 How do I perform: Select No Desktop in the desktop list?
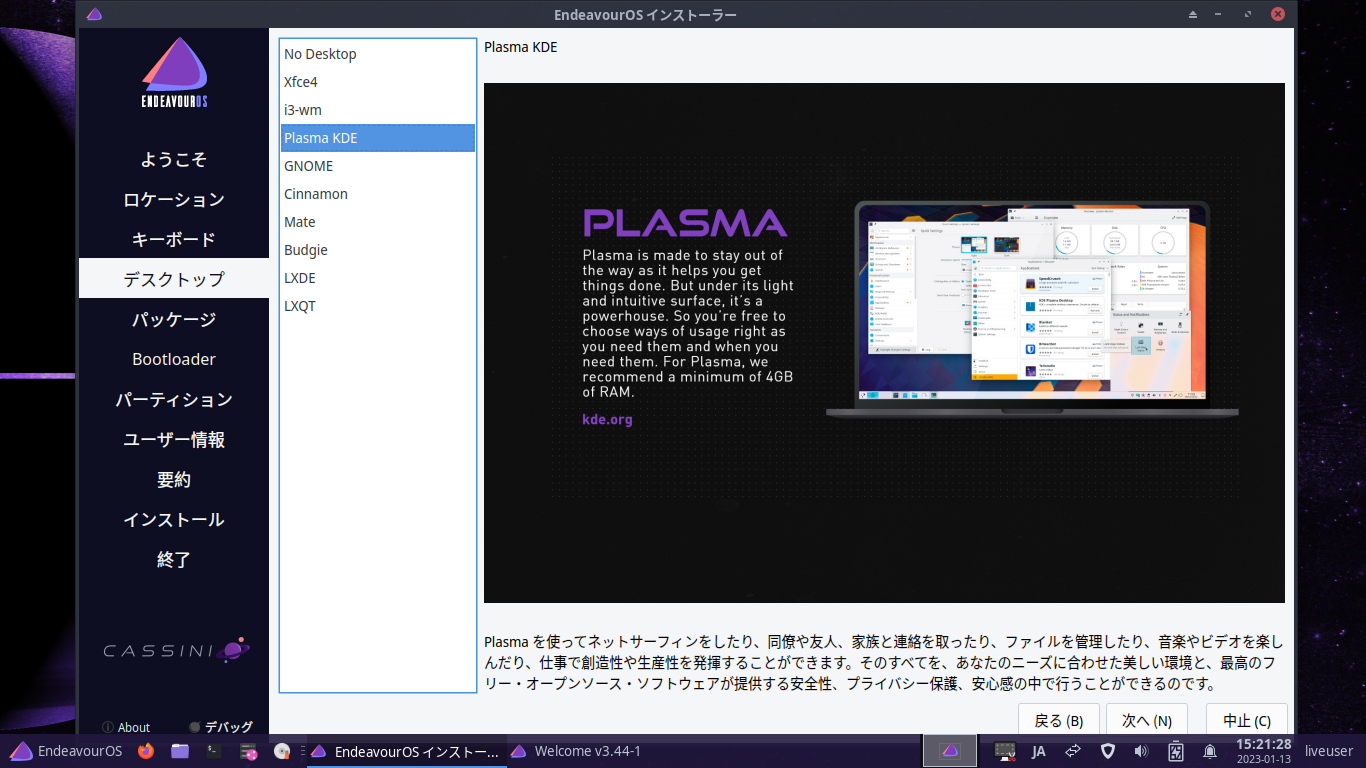pyautogui.click(x=378, y=54)
